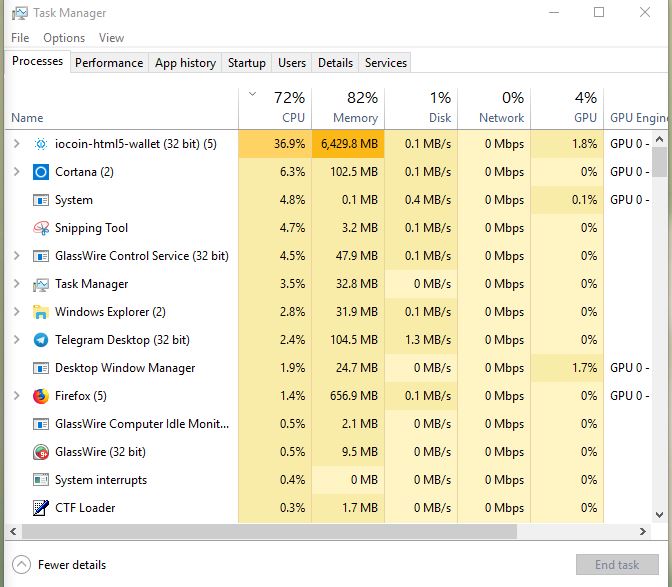Select the Snipping Tool icon
The width and height of the screenshot is (672, 587).
pyautogui.click(x=41, y=228)
